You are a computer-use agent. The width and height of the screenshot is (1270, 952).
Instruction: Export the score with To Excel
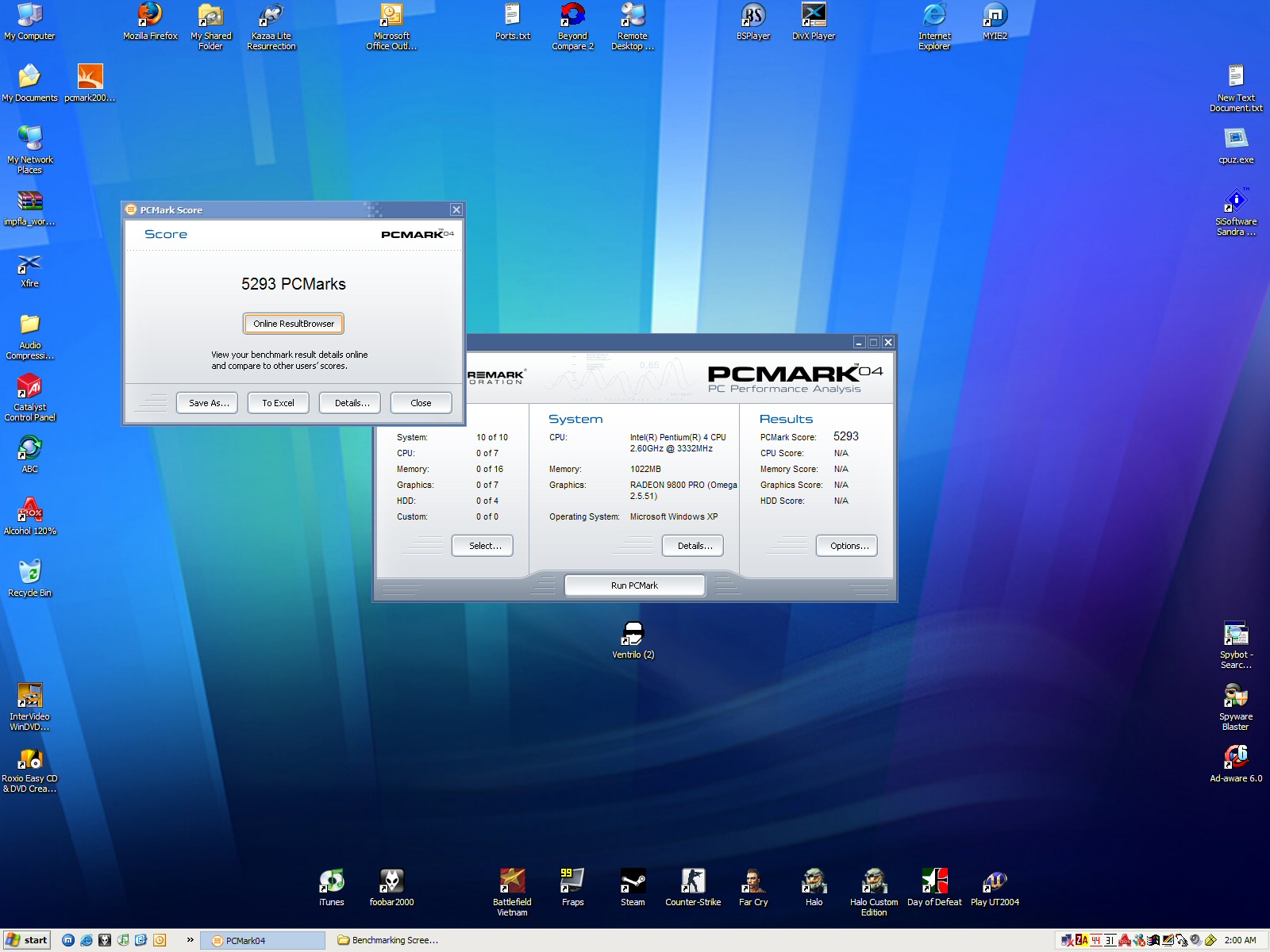click(x=279, y=403)
